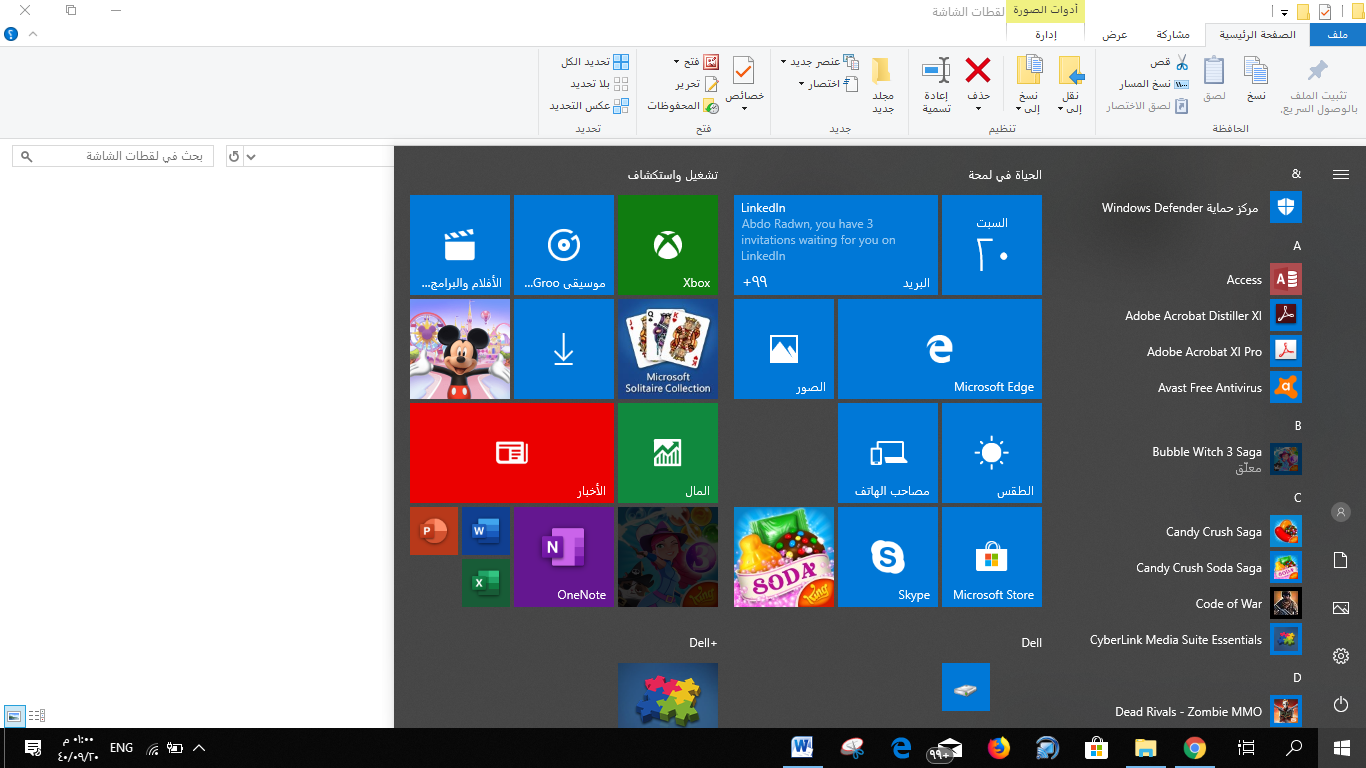Open the Microsoft Store tile
Screen dimensions: 1366x768
coord(991,557)
